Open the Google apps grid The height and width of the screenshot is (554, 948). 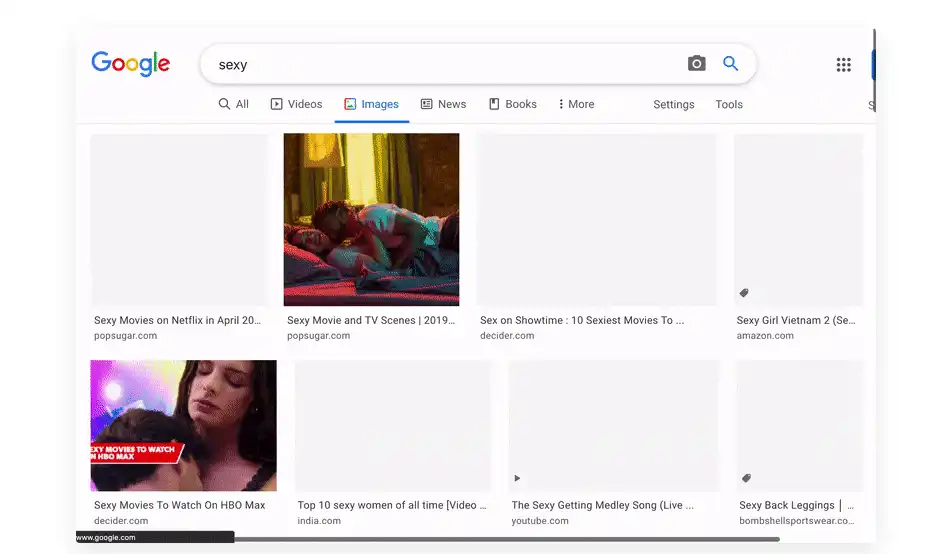click(843, 65)
